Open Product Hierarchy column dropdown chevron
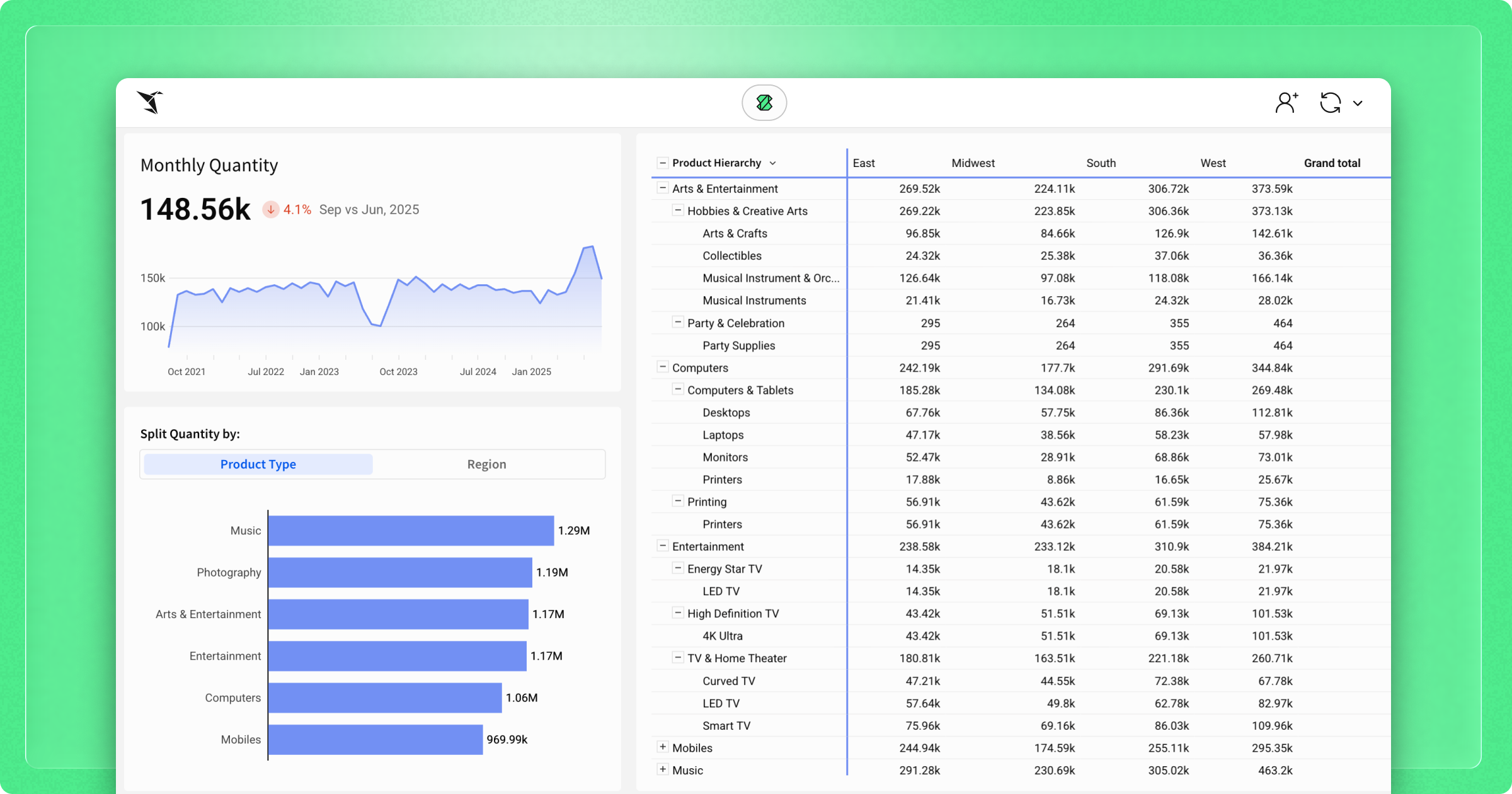1512x794 pixels. click(x=773, y=163)
